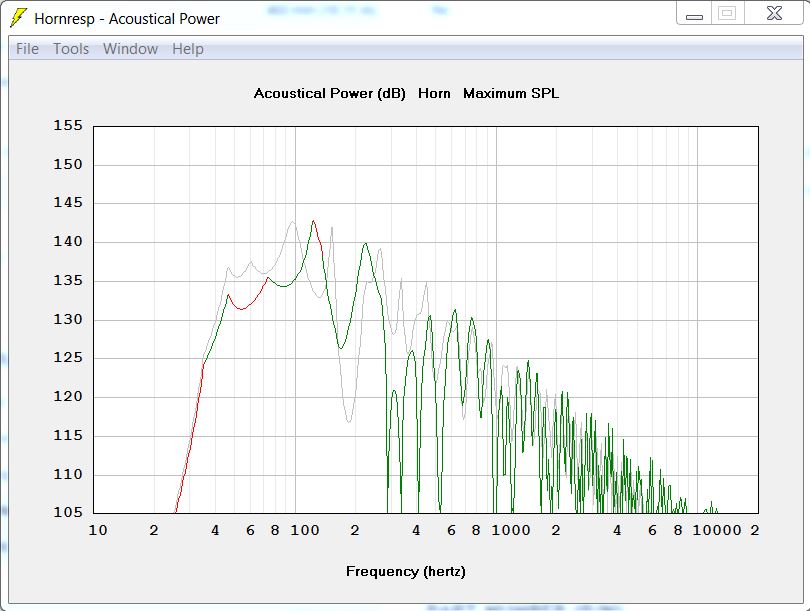Click the 100 label on frequency axis
The width and height of the screenshot is (810, 611).
305,530
